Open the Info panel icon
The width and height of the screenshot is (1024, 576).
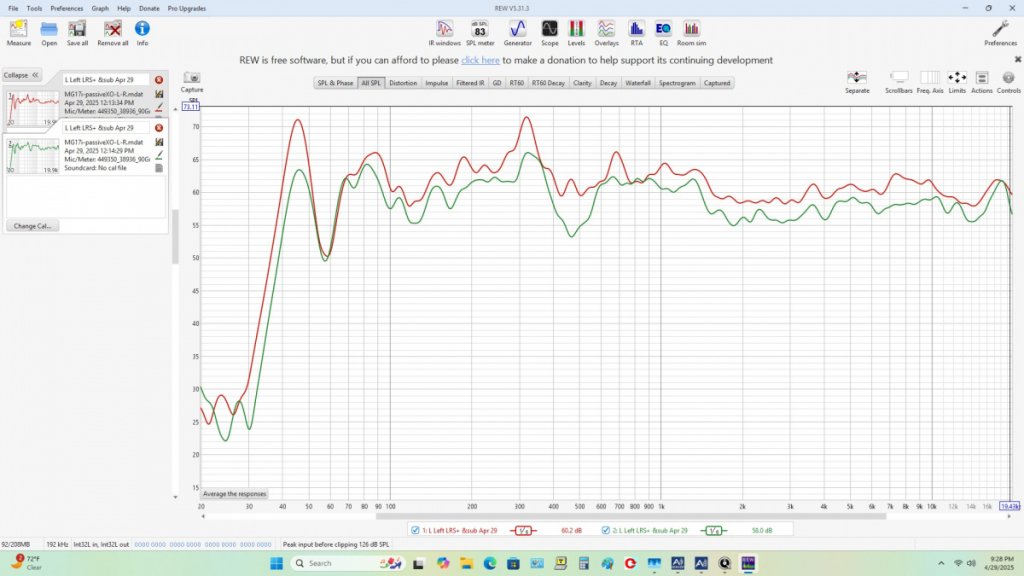[142, 33]
